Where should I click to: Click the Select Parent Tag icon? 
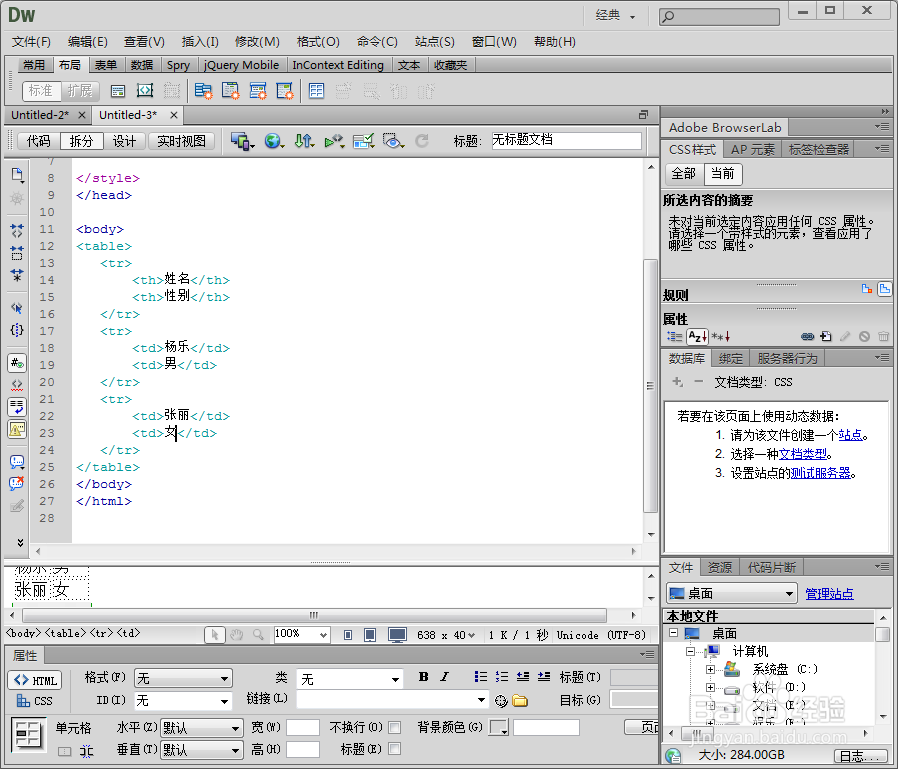tap(17, 308)
